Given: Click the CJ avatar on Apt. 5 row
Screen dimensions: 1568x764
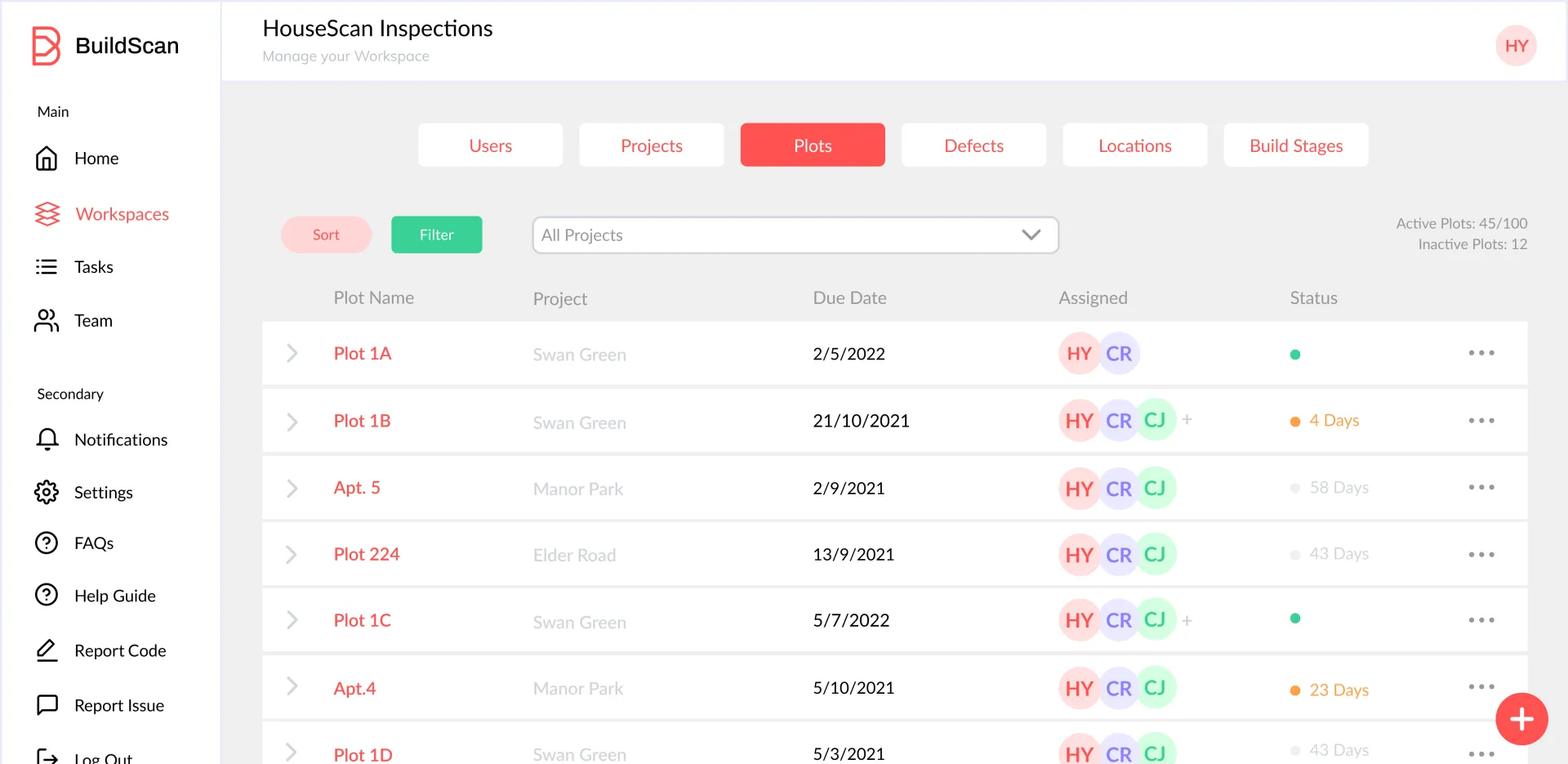Looking at the screenshot, I should tap(1156, 489).
